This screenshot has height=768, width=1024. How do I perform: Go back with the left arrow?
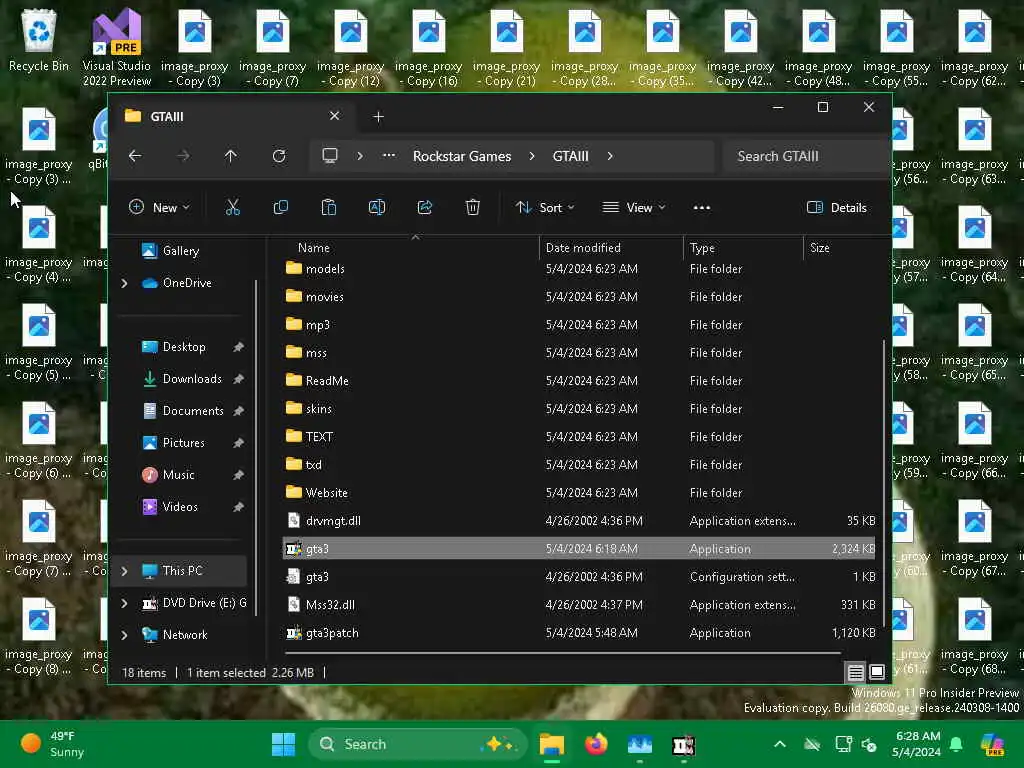[x=135, y=156]
